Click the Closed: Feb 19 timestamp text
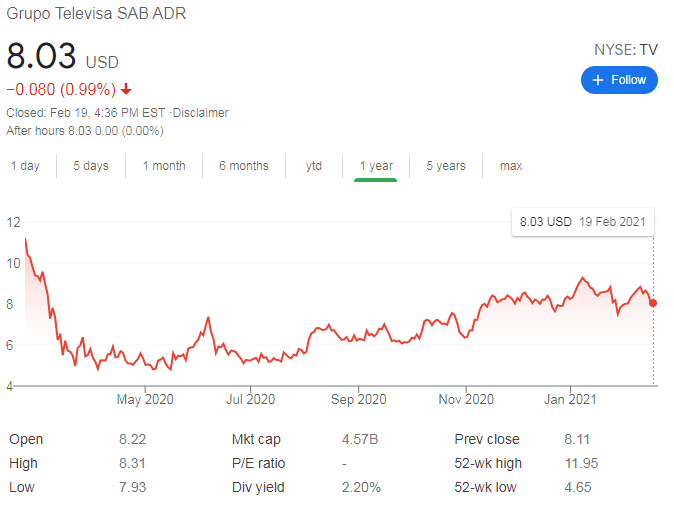Viewport: 674px width, 512px height. pyautogui.click(x=86, y=113)
